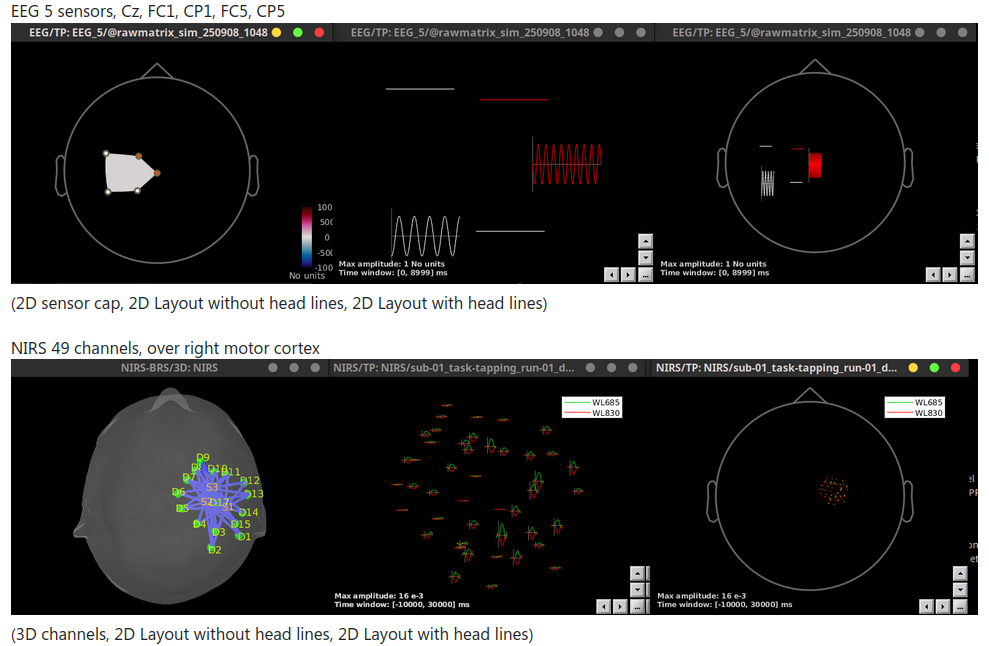
Task: Toggle WL830 legend entry in NIRS head-lines layout
Action: [x=914, y=412]
